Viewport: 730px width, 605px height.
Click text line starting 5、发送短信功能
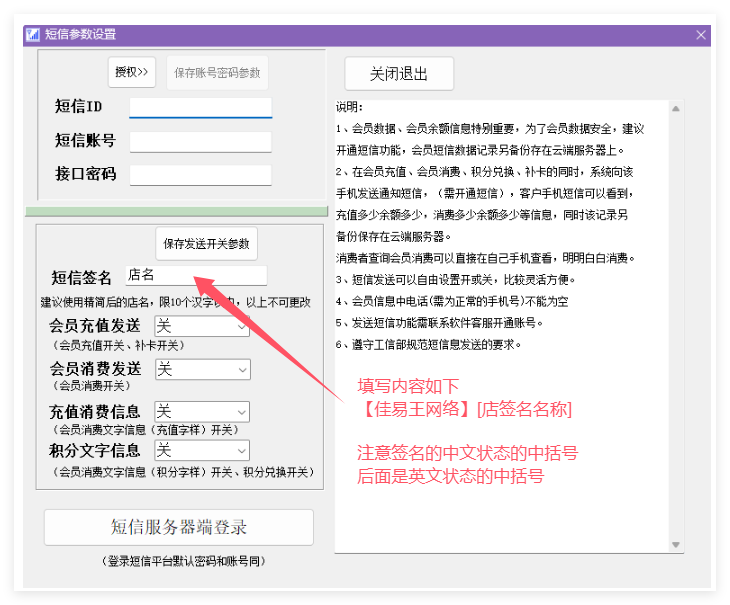[439, 323]
